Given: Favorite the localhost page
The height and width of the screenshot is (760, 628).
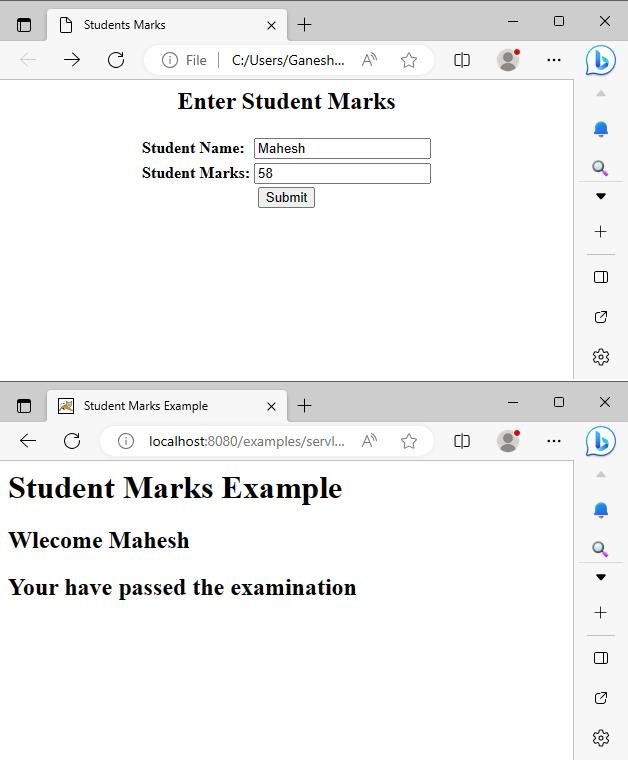Looking at the screenshot, I should [408, 441].
